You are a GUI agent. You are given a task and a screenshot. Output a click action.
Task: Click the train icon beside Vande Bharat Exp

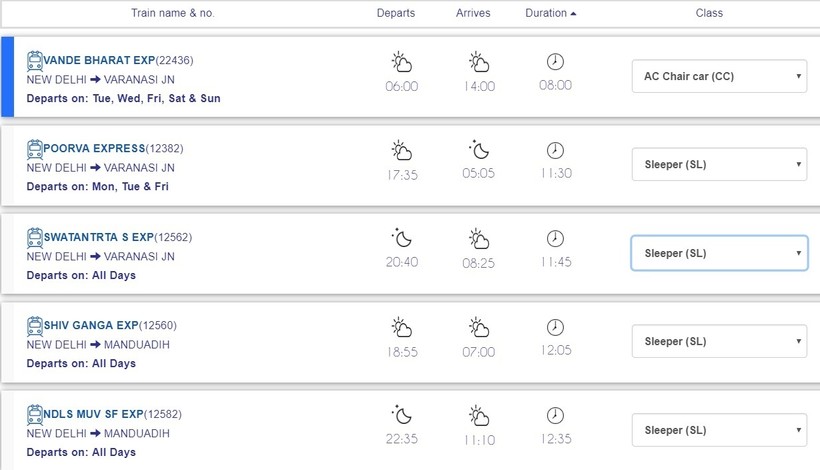pos(35,60)
